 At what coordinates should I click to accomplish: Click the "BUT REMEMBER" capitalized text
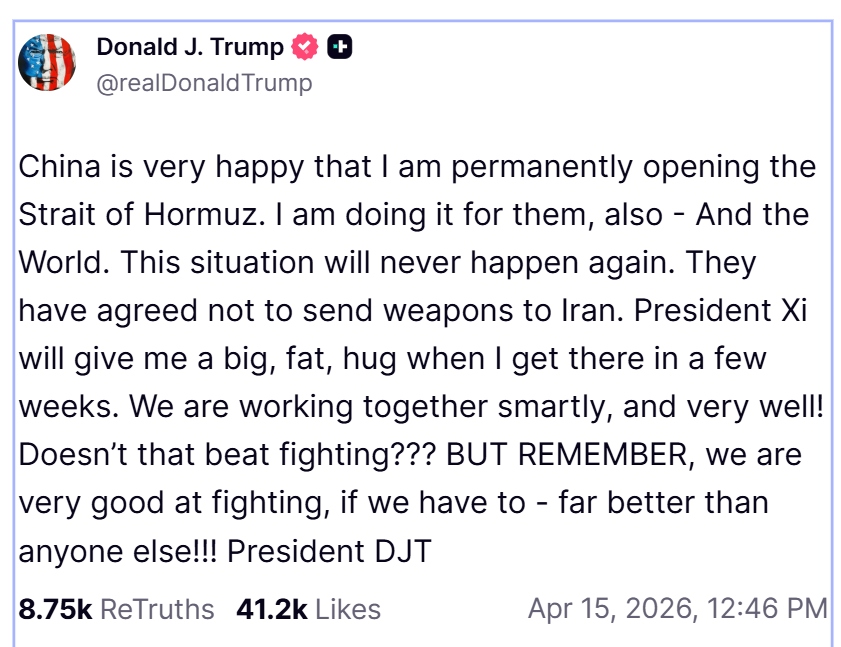(568, 455)
